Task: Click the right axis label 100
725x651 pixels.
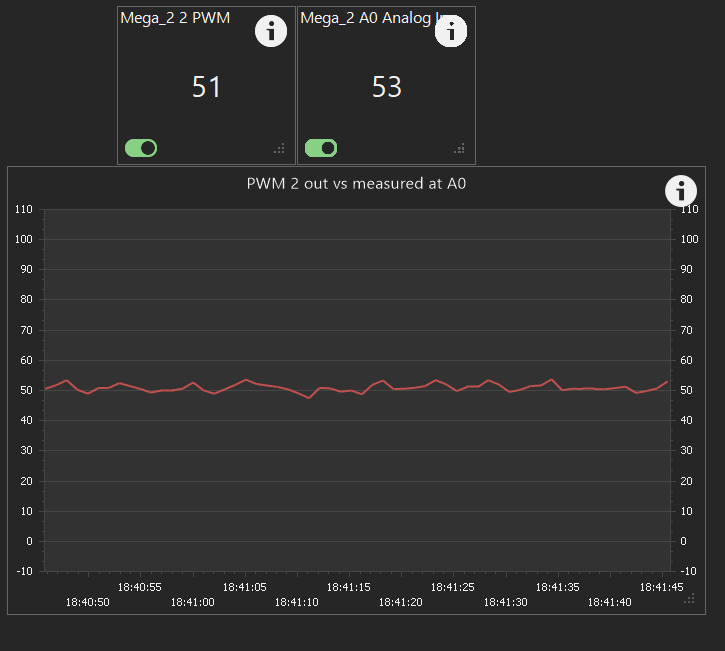Action: pyautogui.click(x=689, y=240)
